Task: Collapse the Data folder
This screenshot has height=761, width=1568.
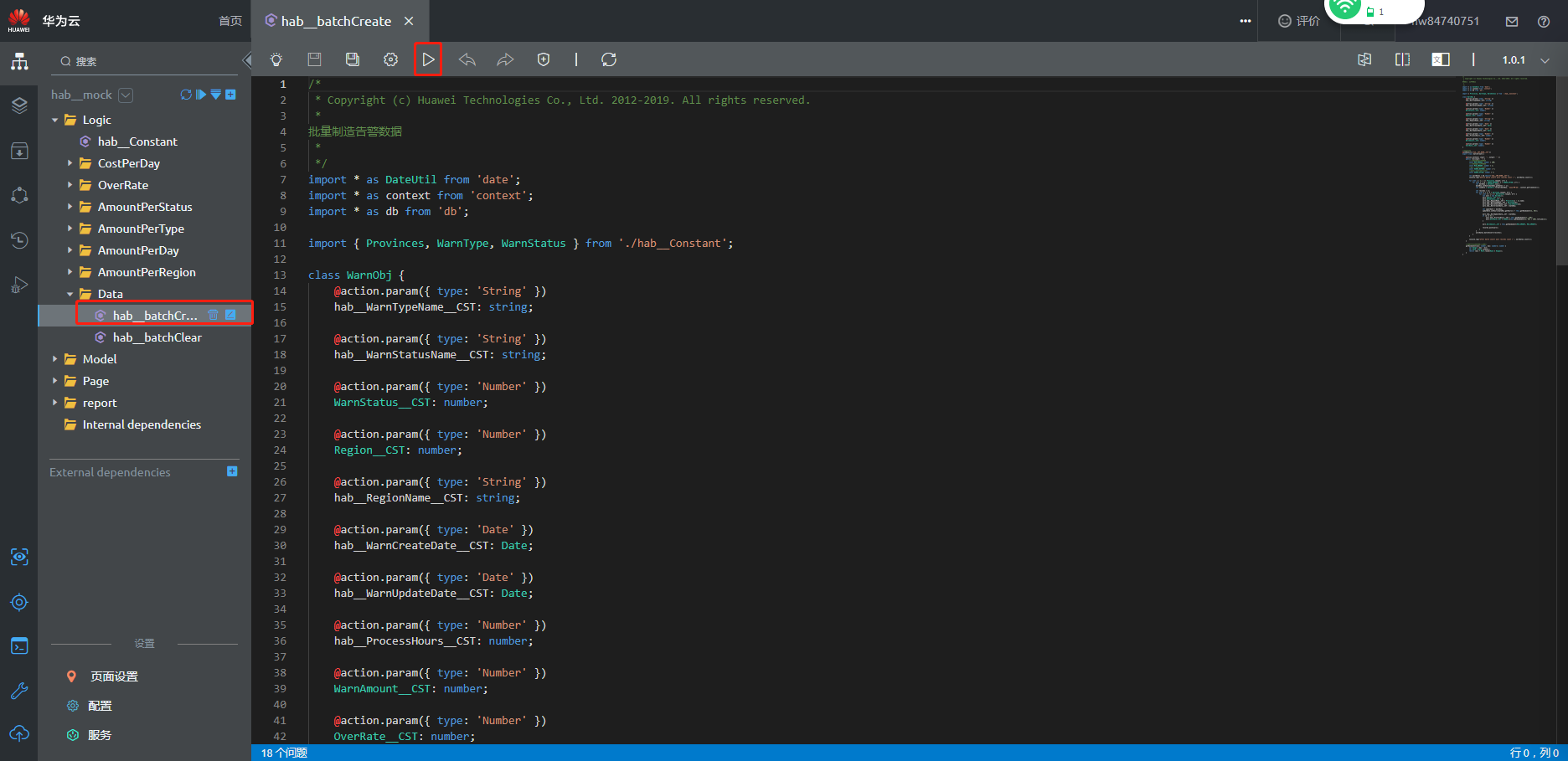Action: (70, 294)
